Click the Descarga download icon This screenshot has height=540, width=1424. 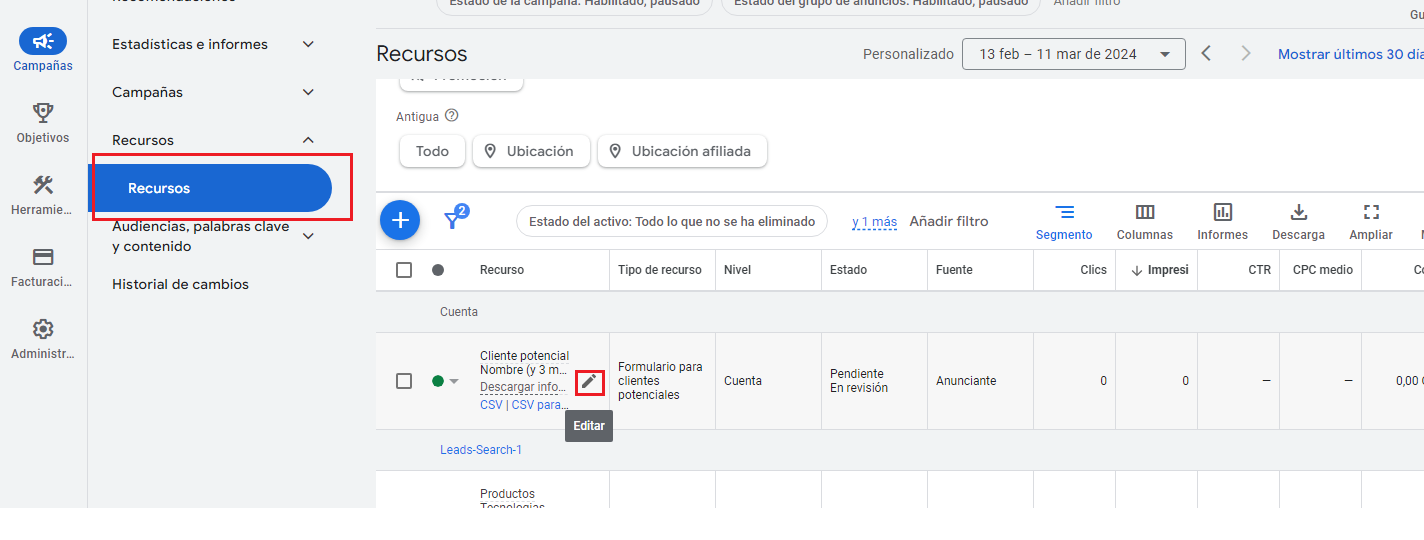pyautogui.click(x=1298, y=221)
